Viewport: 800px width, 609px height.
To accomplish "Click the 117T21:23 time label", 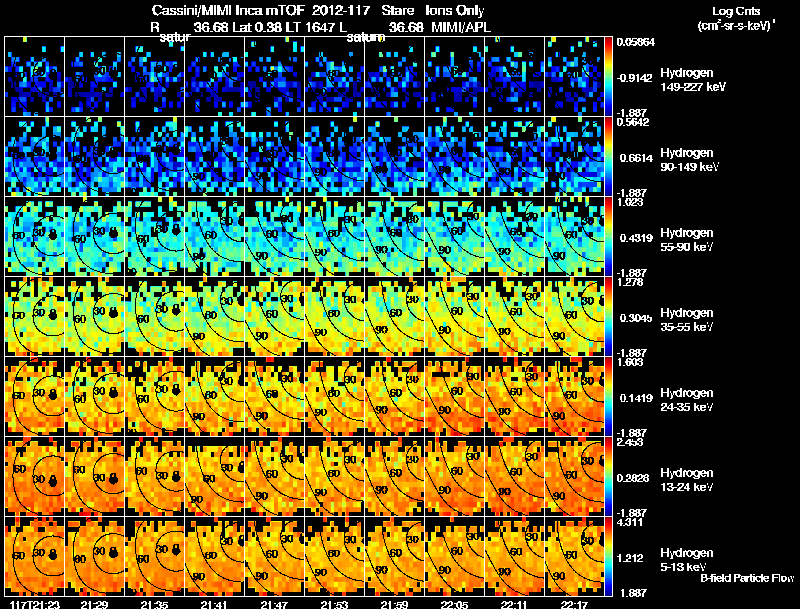I will [x=34, y=605].
